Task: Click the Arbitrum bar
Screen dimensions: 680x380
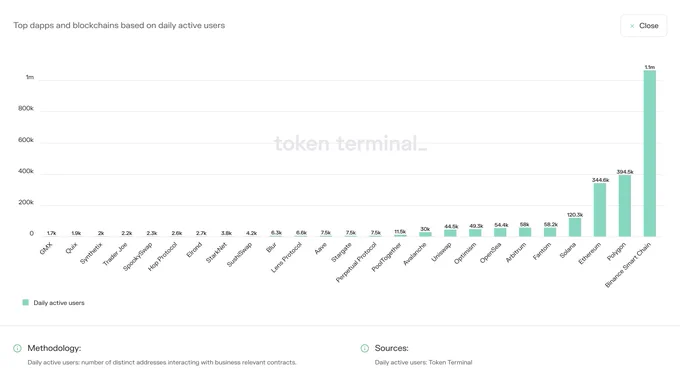Action: pyautogui.click(x=525, y=232)
